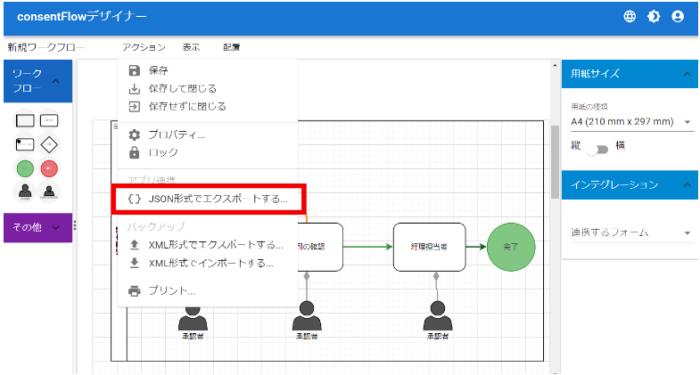Select the diamond decision shape
Image resolution: width=700 pixels, height=375 pixels.
(x=49, y=145)
